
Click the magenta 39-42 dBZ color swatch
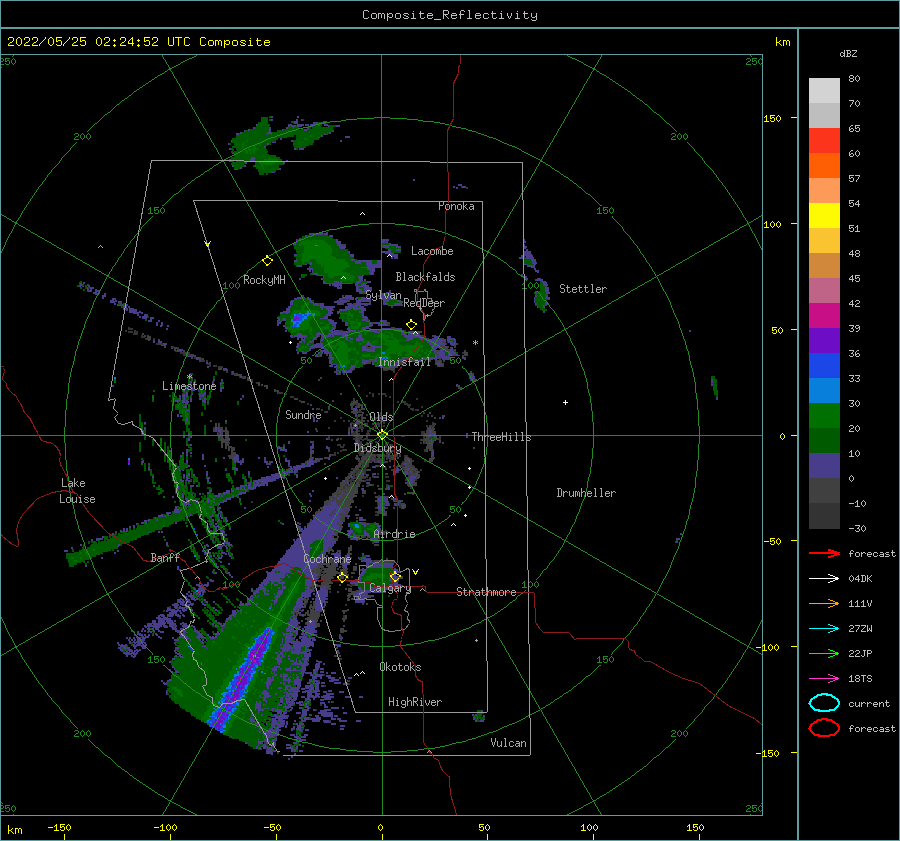tap(824, 316)
